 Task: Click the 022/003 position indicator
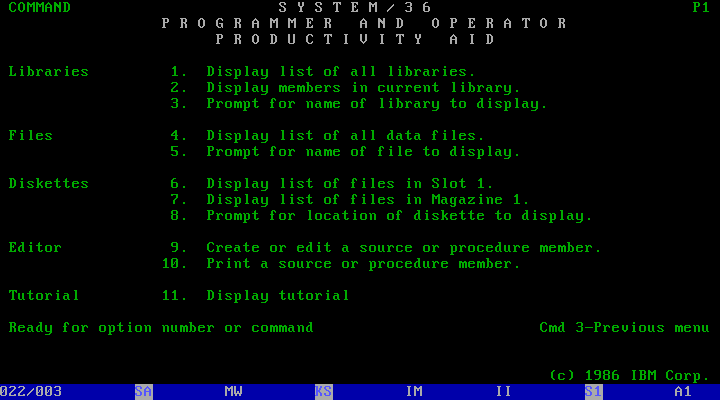31,392
